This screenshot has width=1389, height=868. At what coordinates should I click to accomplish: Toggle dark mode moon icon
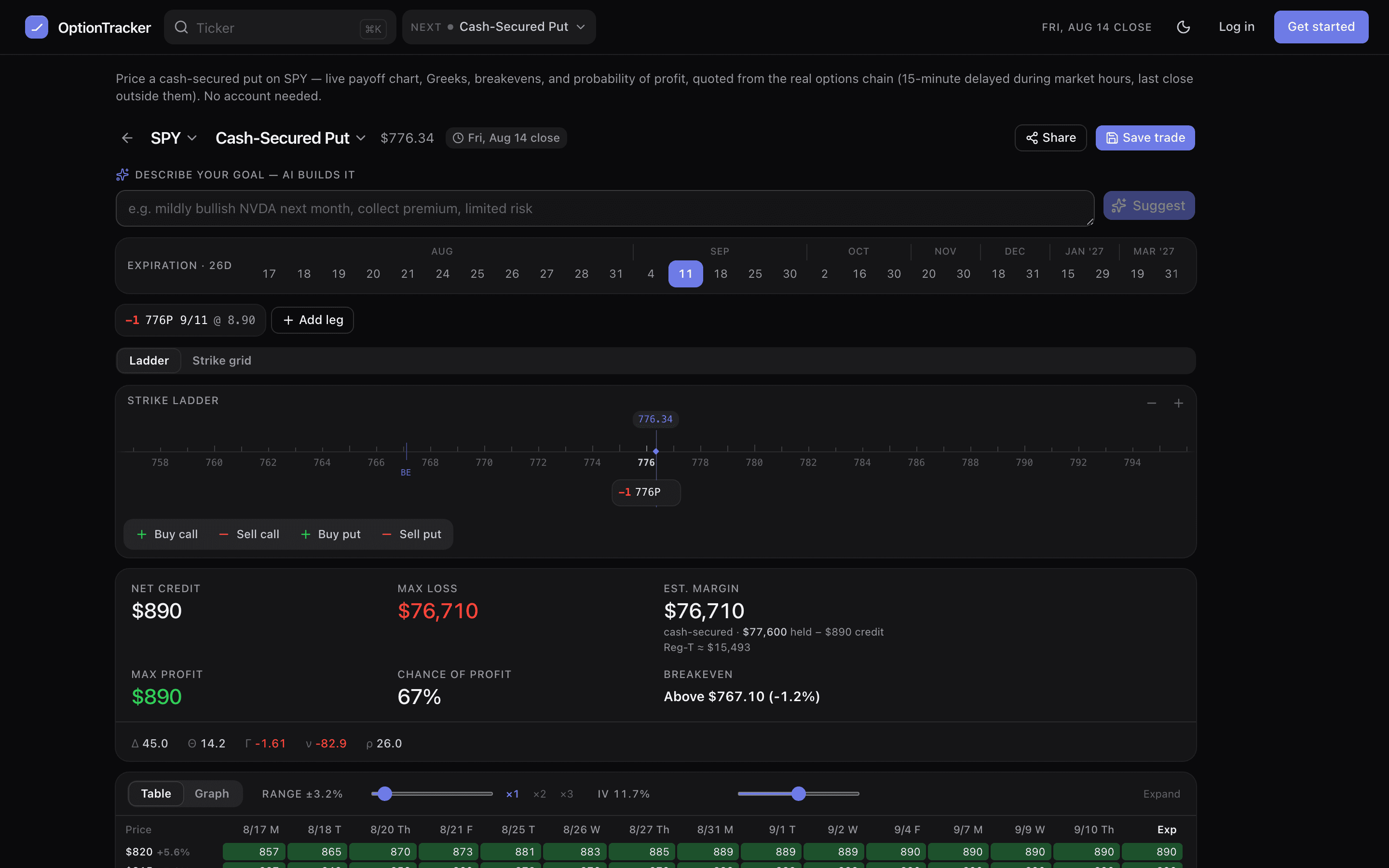[x=1183, y=27]
